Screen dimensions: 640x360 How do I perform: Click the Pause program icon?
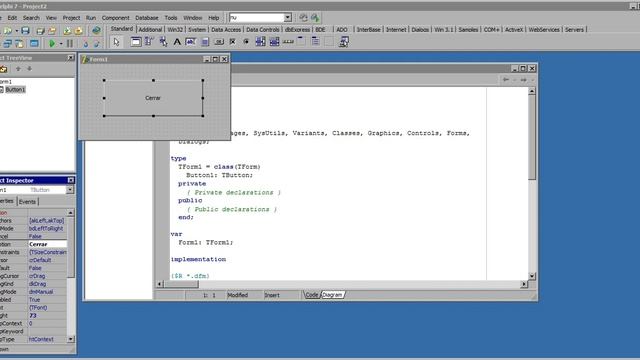(70, 43)
